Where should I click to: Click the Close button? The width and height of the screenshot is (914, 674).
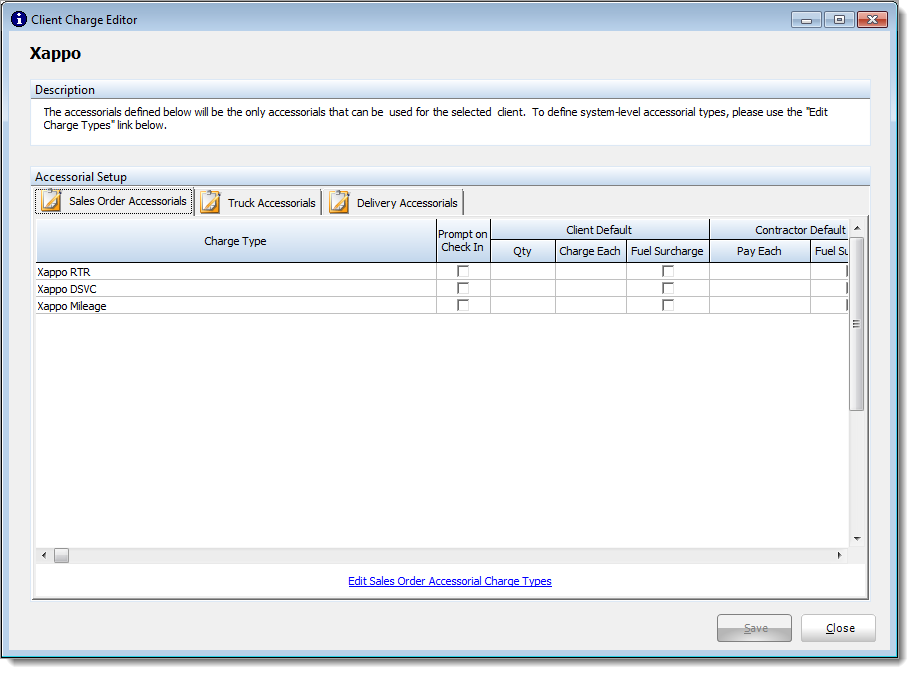point(838,628)
